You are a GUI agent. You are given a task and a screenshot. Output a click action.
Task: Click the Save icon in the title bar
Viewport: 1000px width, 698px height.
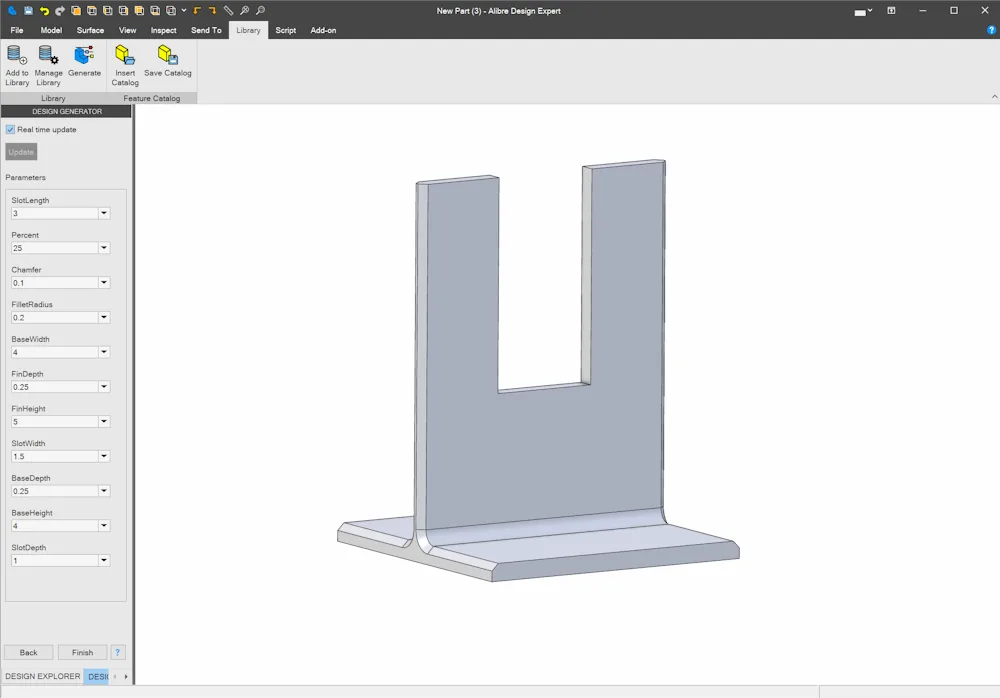point(28,10)
